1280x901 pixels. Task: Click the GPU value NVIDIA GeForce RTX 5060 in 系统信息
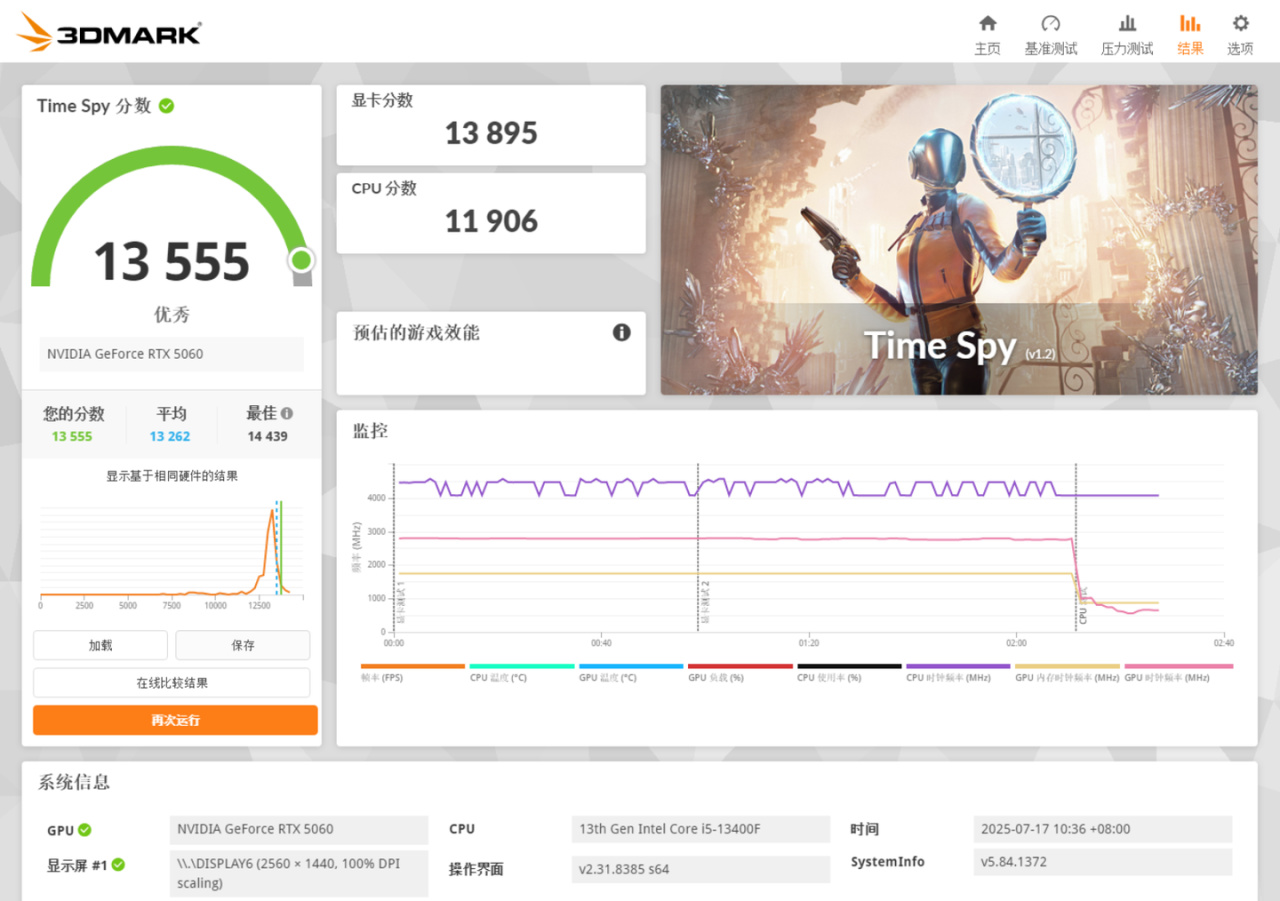(299, 829)
